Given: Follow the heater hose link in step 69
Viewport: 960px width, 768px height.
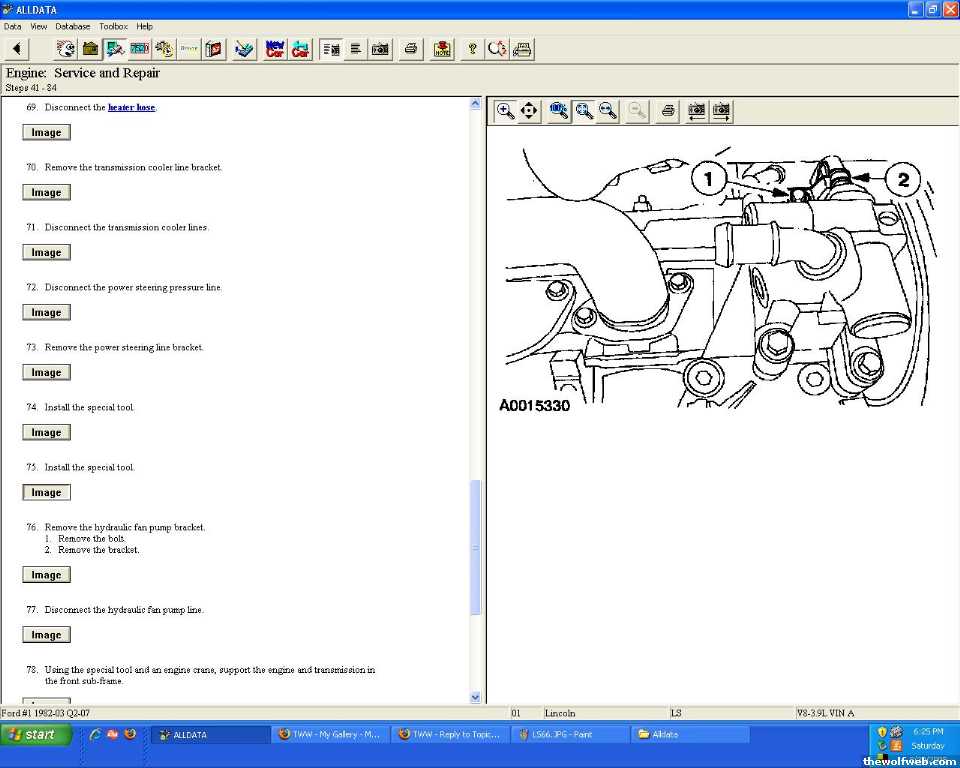Looking at the screenshot, I should click(131, 107).
